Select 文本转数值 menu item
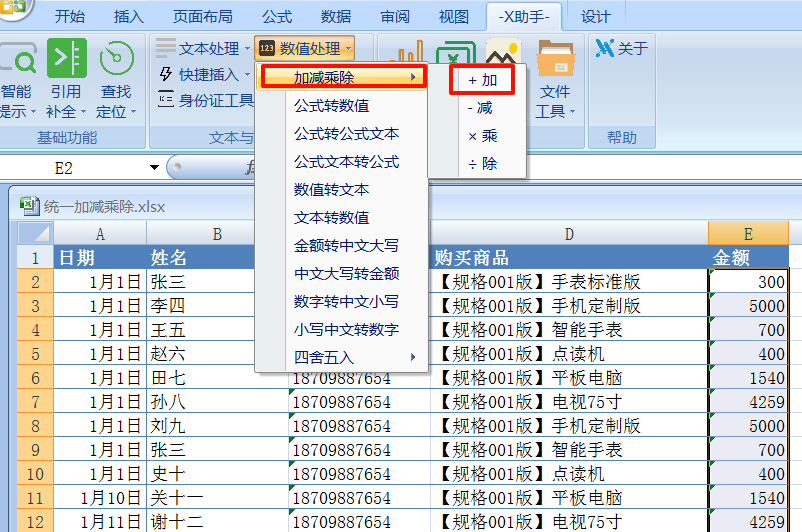 (331, 218)
